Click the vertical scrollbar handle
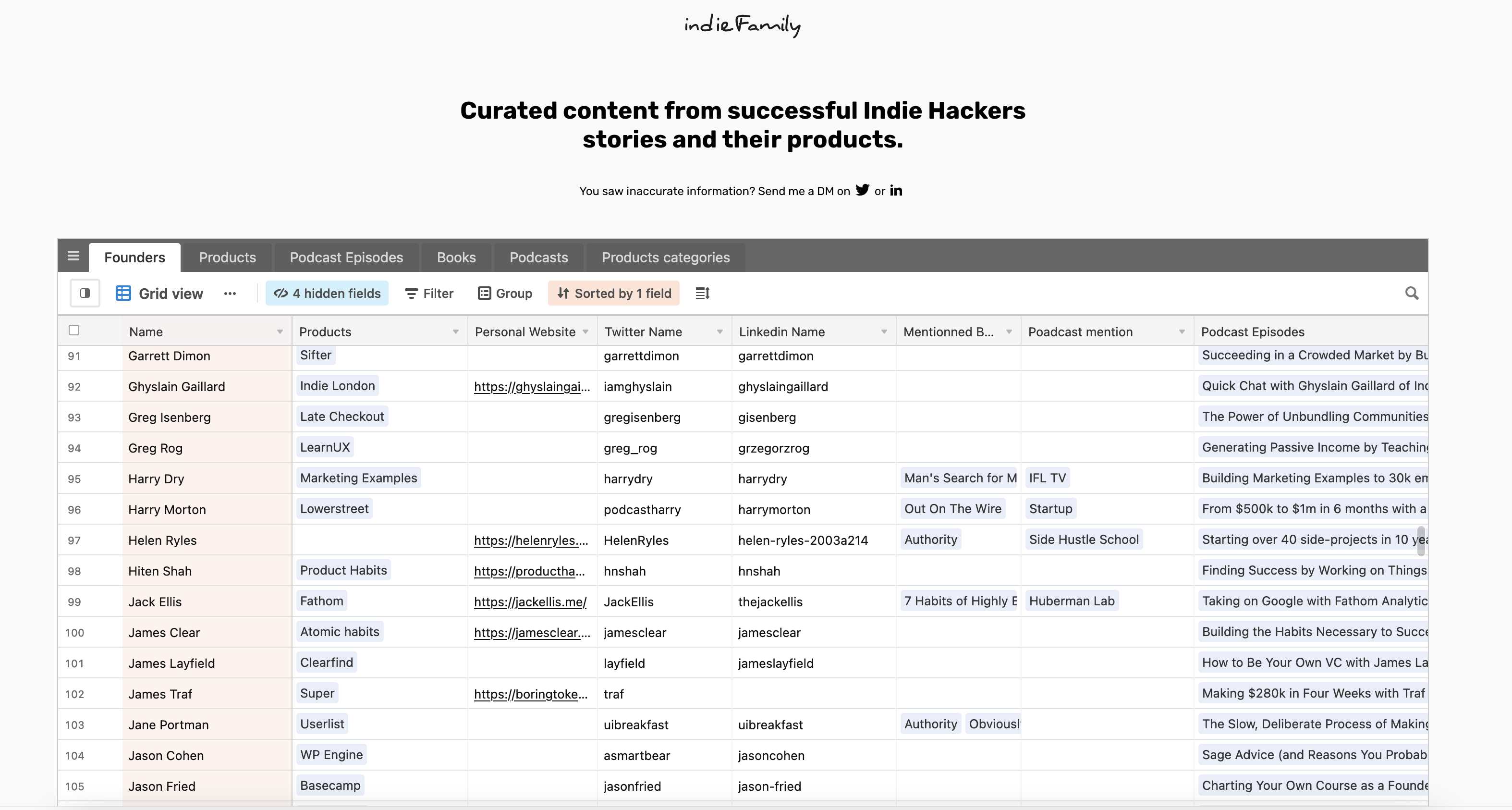This screenshot has width=1512, height=810. point(1421,541)
